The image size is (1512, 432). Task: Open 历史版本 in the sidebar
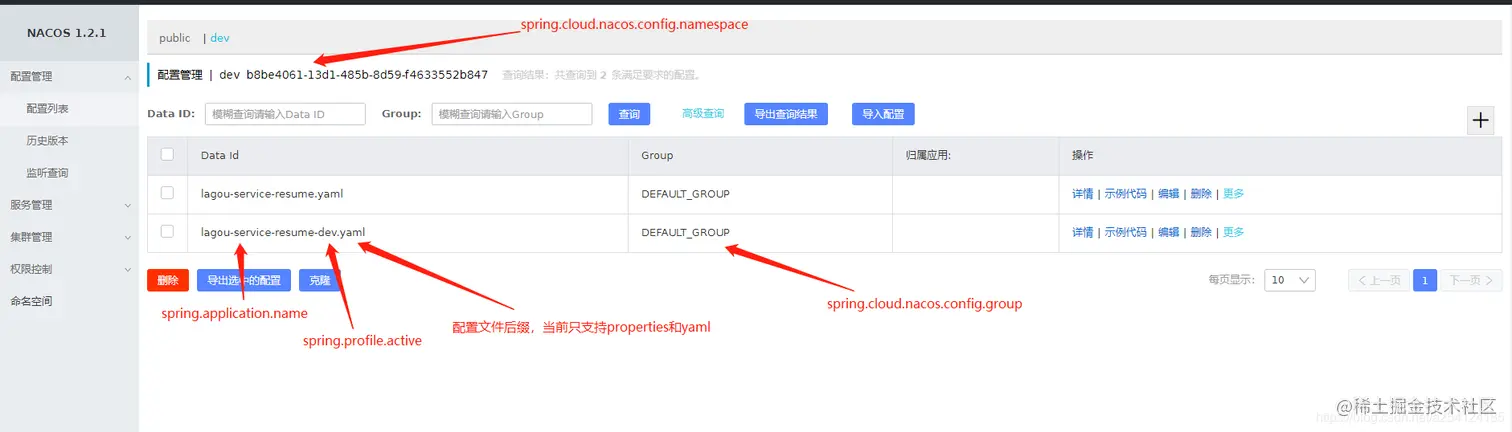[x=47, y=141]
